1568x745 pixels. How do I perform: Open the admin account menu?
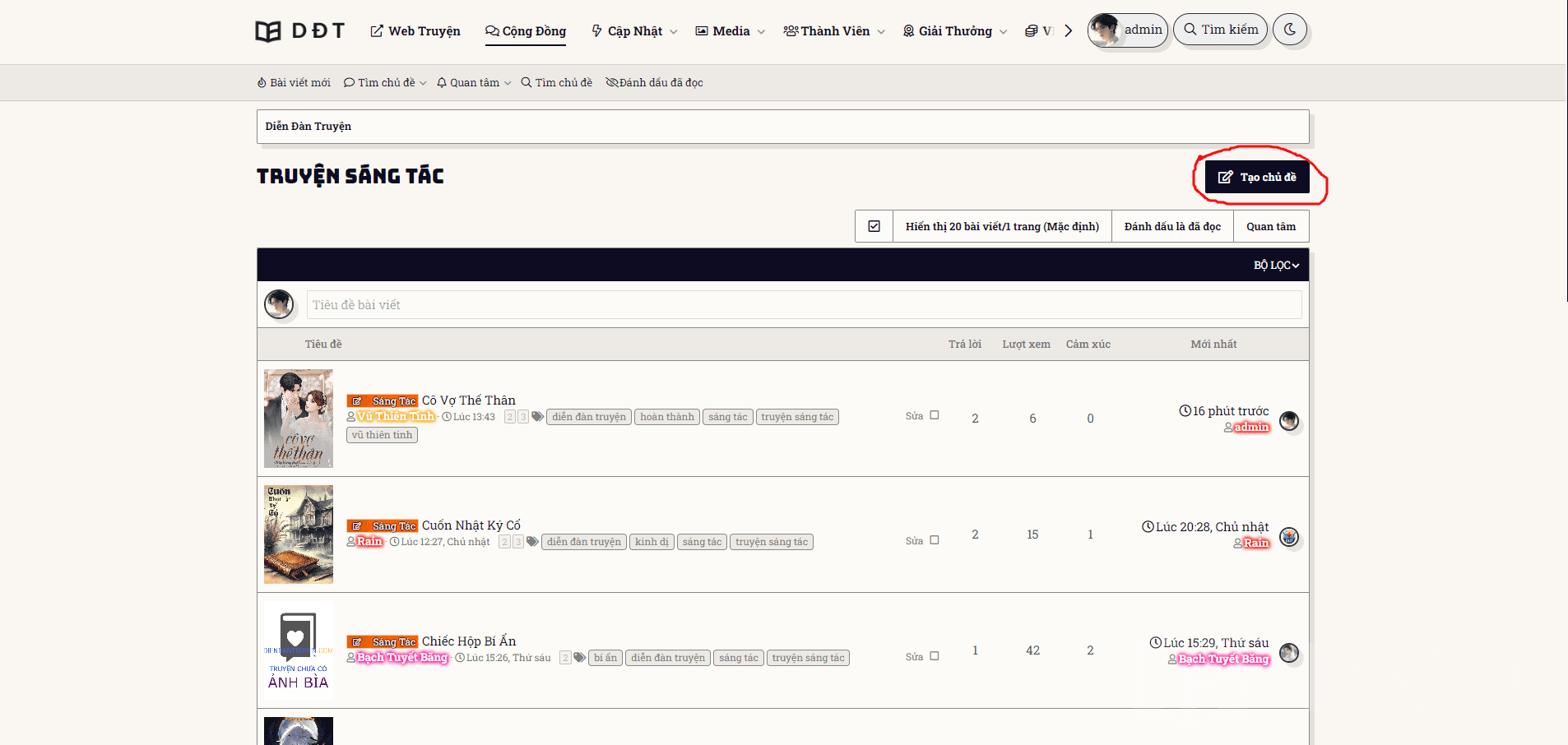click(x=1127, y=30)
